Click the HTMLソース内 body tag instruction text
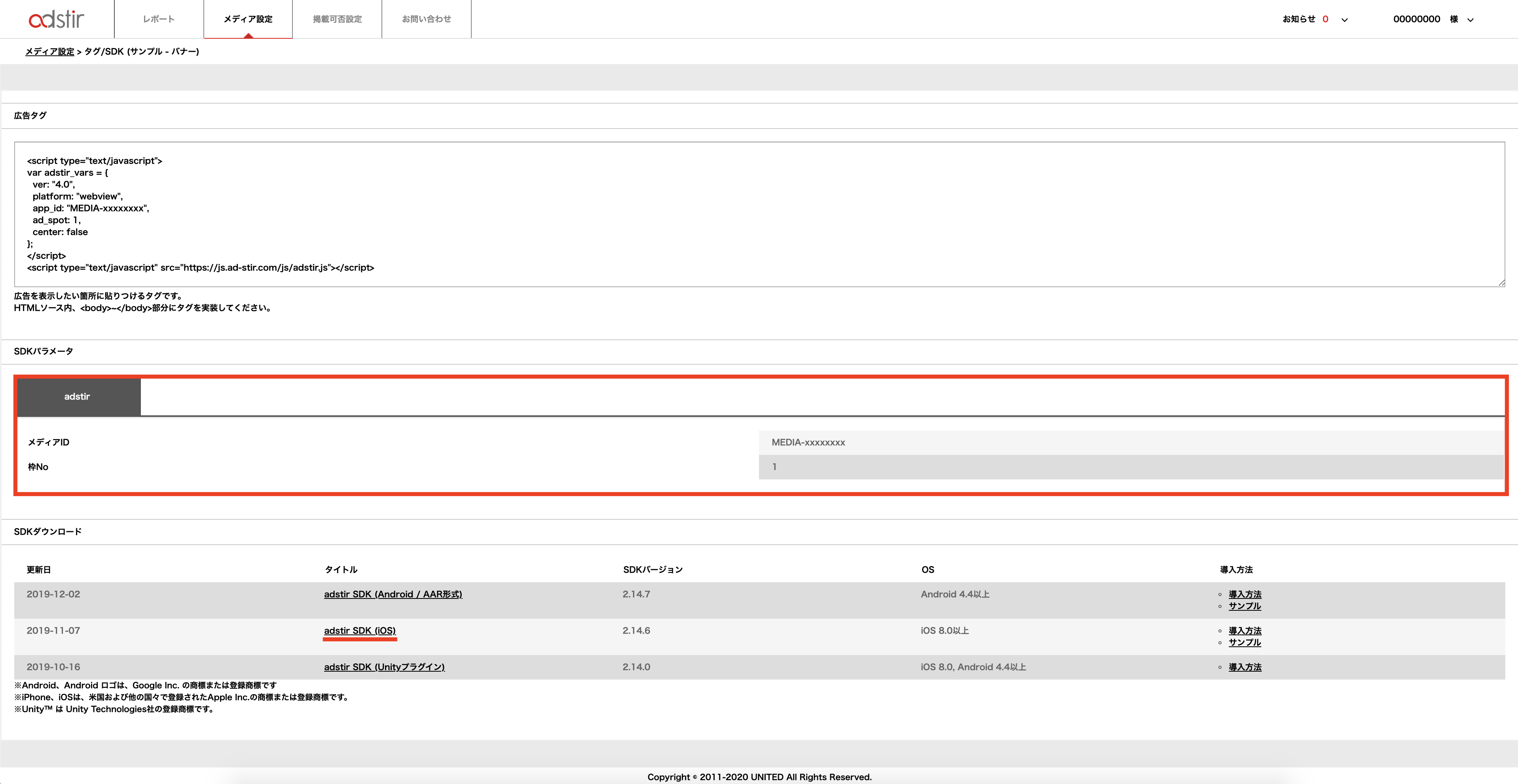1518x784 pixels. 143,308
